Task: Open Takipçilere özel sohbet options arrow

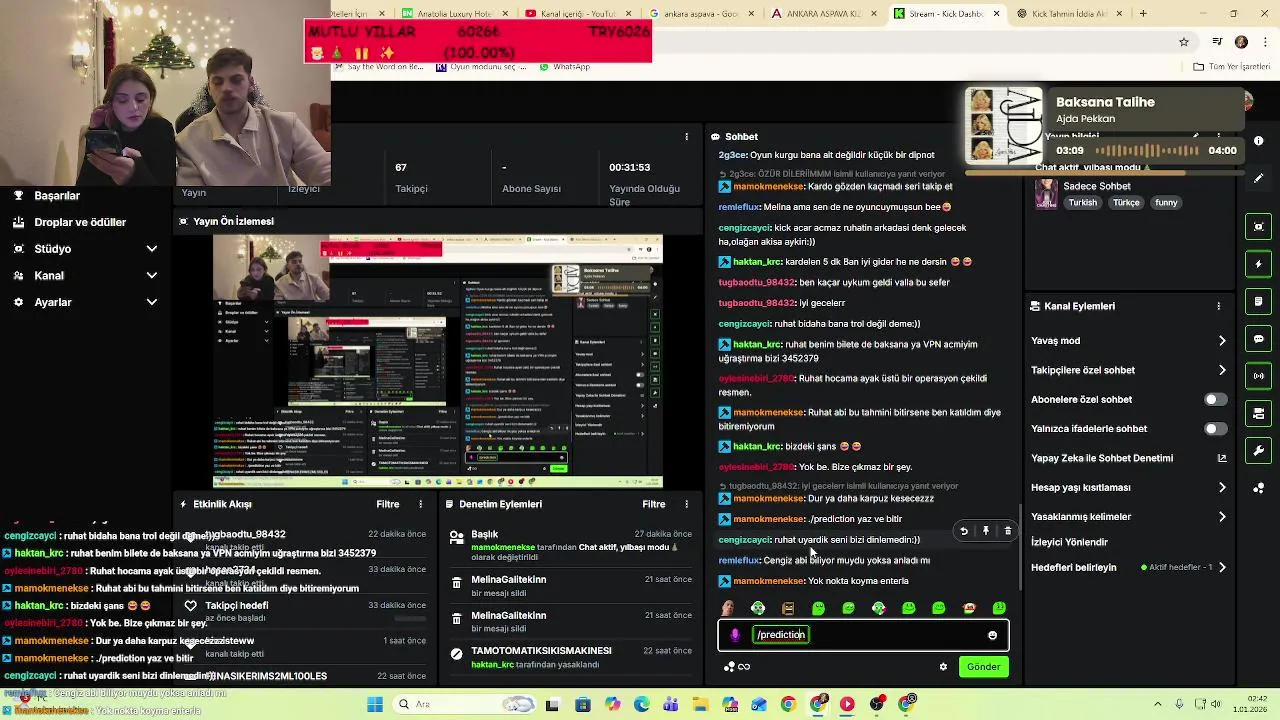Action: pyautogui.click(x=1222, y=370)
